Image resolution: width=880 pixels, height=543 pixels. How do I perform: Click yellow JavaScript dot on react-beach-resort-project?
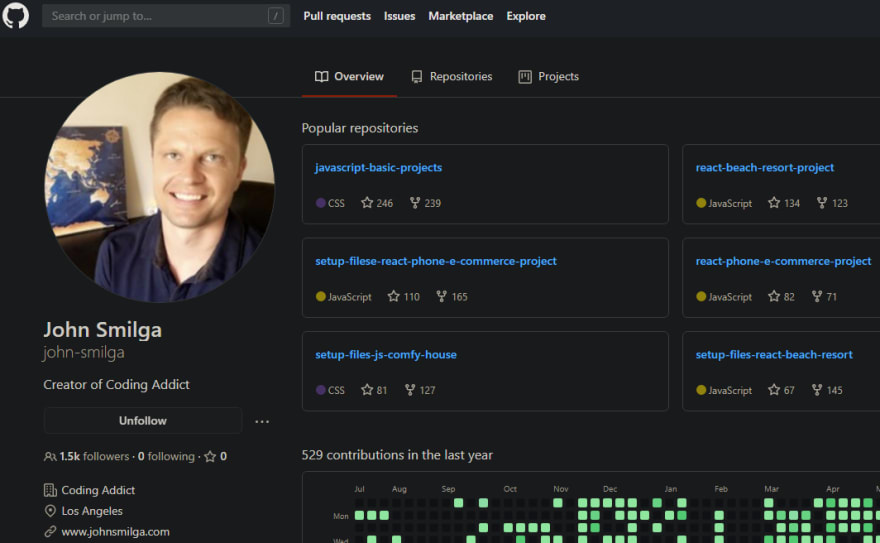point(701,203)
